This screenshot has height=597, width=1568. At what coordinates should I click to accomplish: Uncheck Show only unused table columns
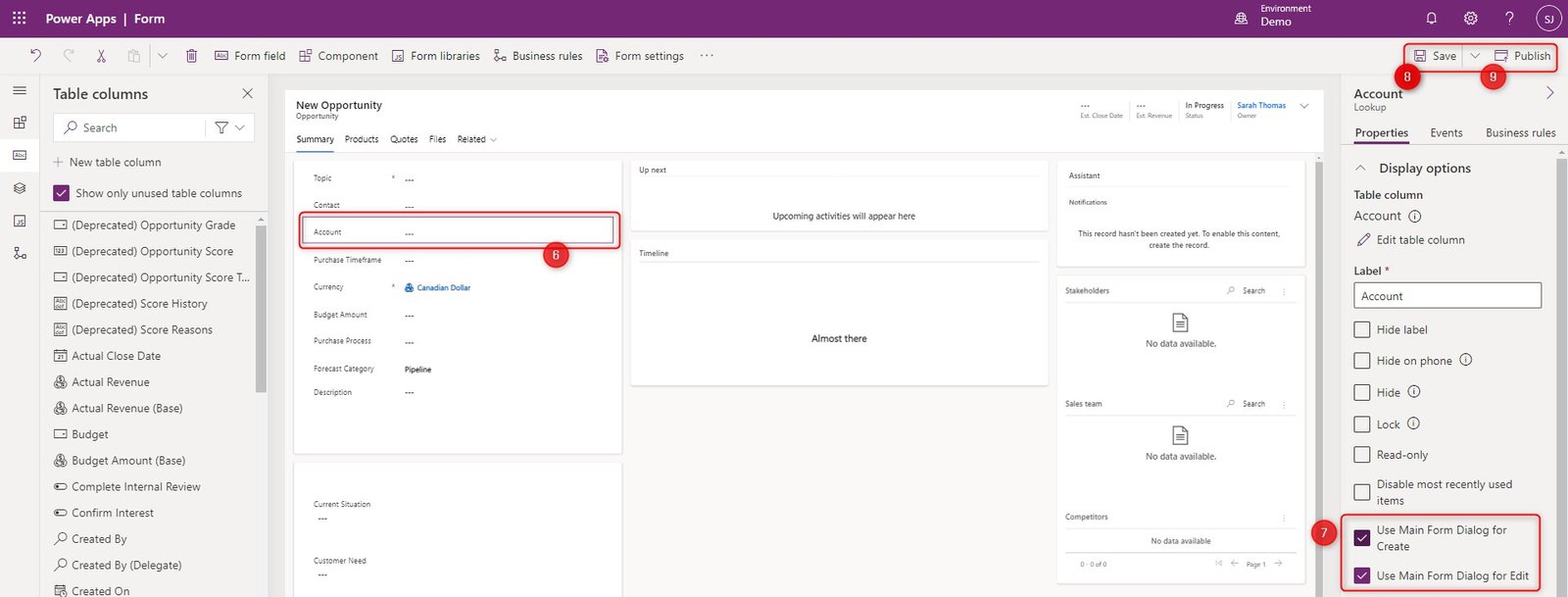(x=62, y=193)
